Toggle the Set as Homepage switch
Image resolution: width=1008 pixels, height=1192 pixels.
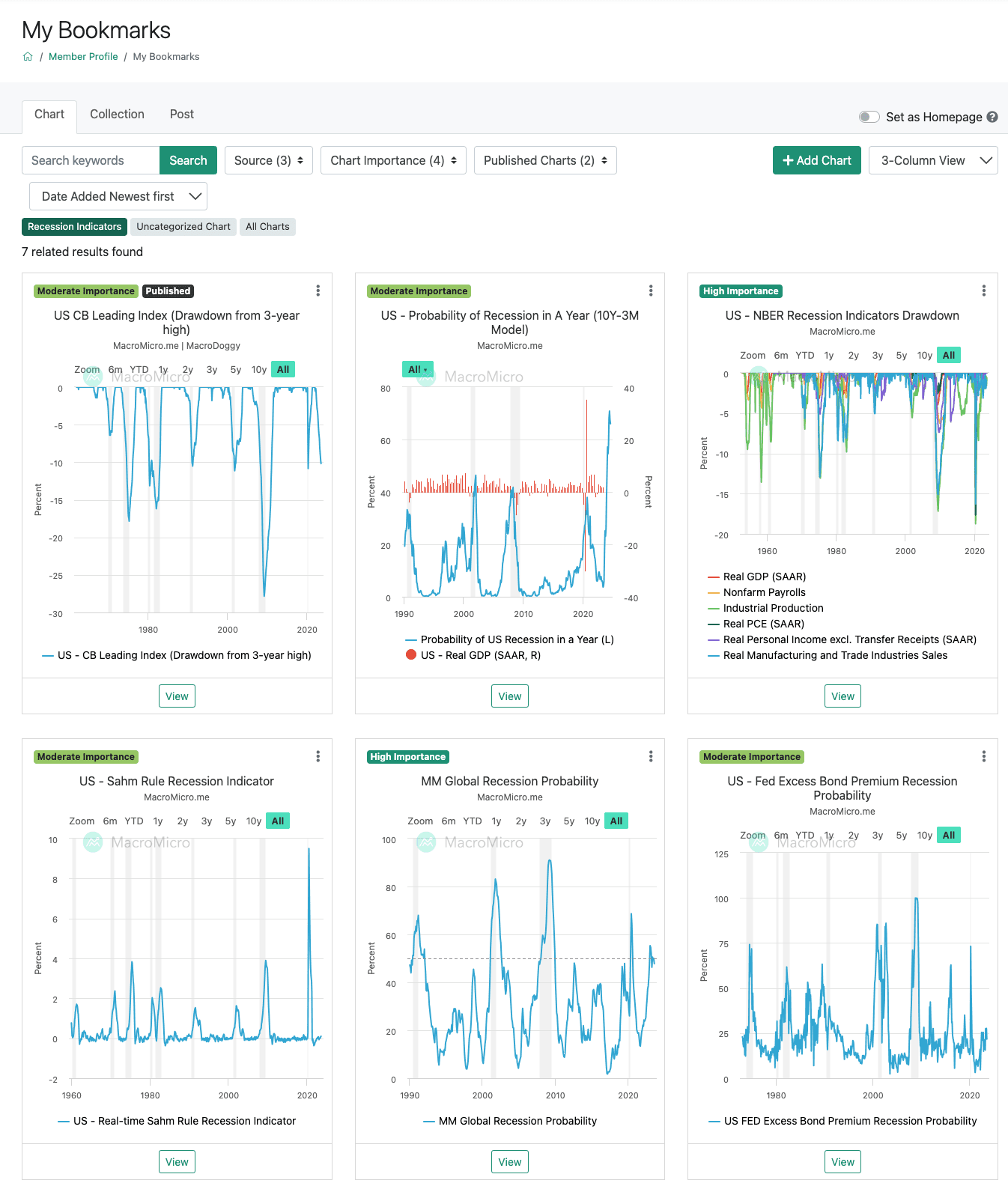click(x=869, y=117)
